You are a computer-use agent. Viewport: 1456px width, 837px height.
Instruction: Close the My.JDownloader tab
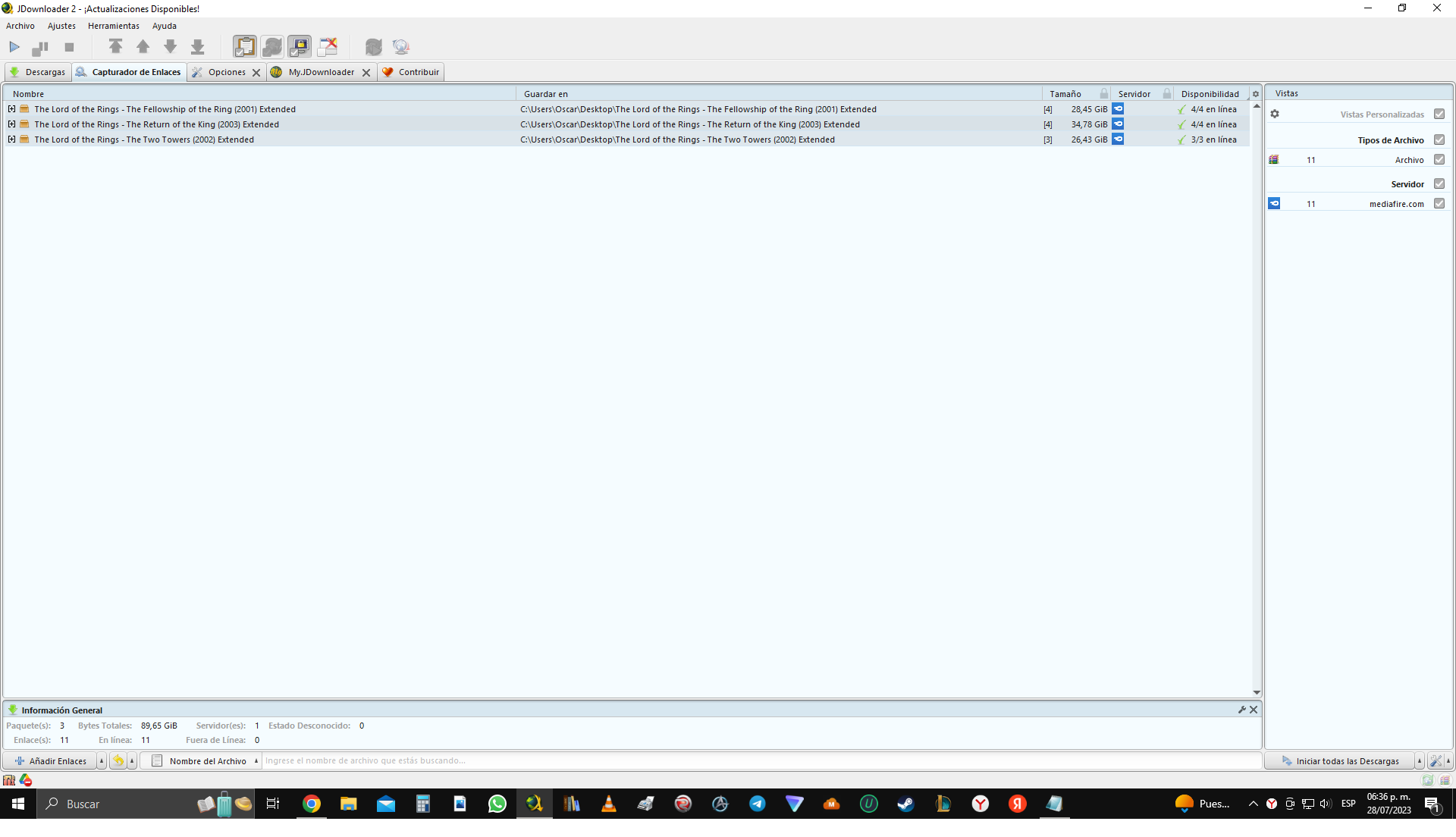pos(366,73)
